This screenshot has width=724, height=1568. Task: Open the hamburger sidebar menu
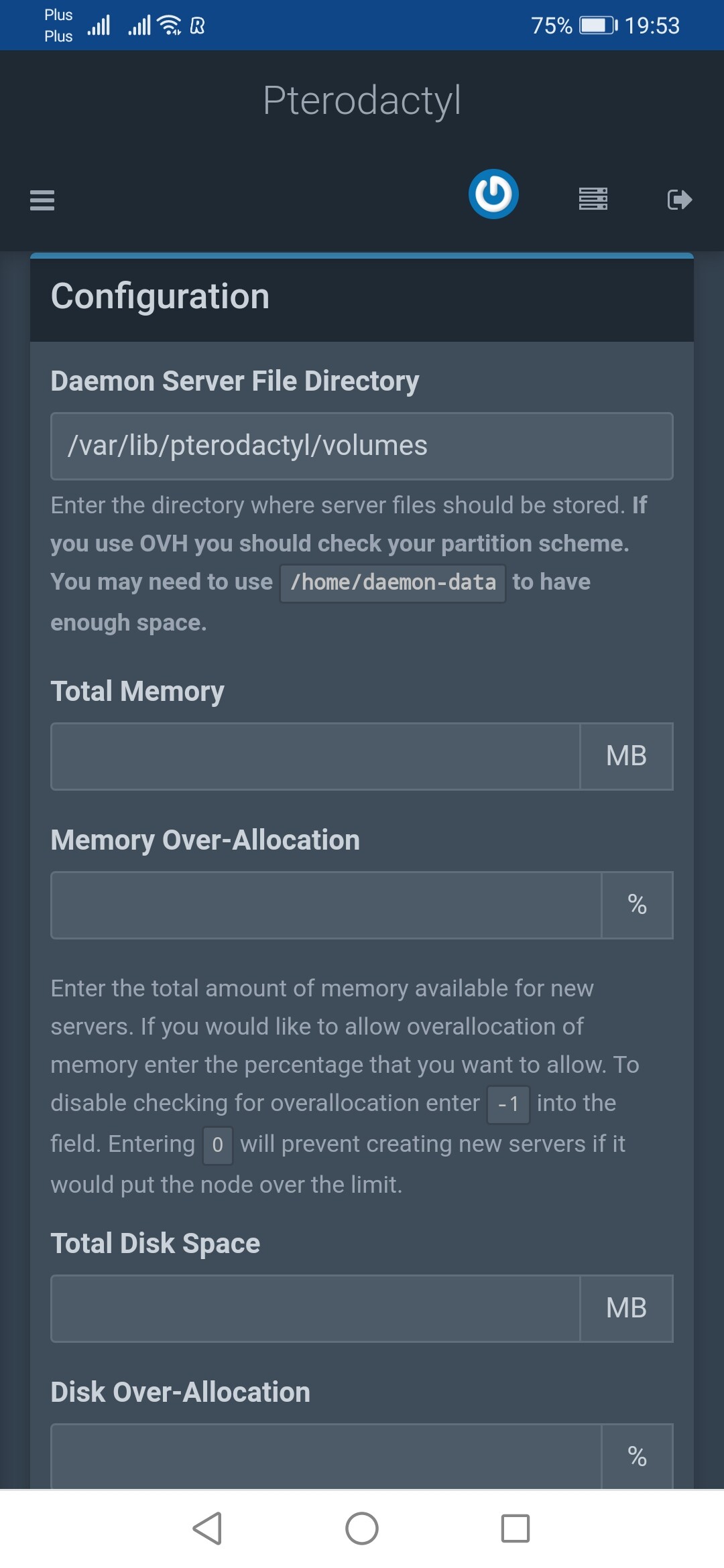[x=42, y=200]
